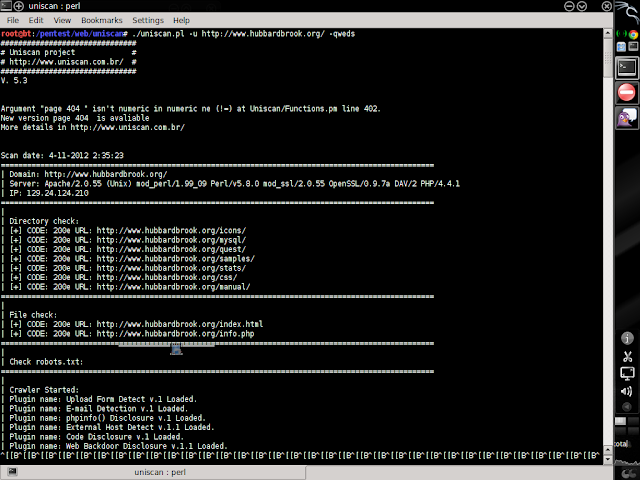The image size is (640, 480).
Task: Expand hidden tray icons arrow
Action: [x=627, y=407]
